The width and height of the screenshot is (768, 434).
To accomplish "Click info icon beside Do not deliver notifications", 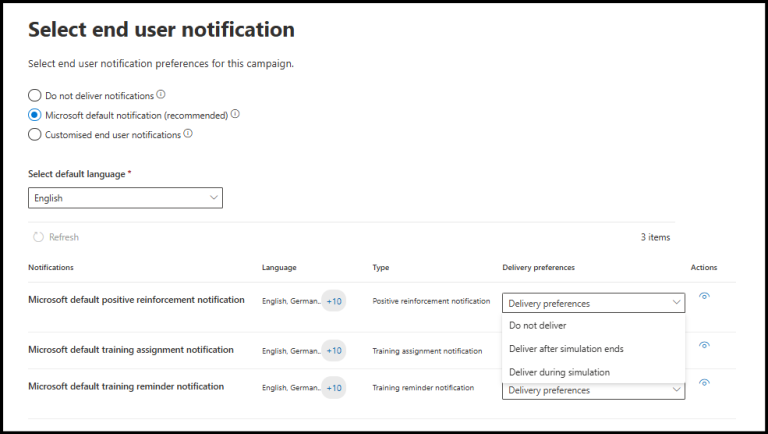I will coord(161,95).
